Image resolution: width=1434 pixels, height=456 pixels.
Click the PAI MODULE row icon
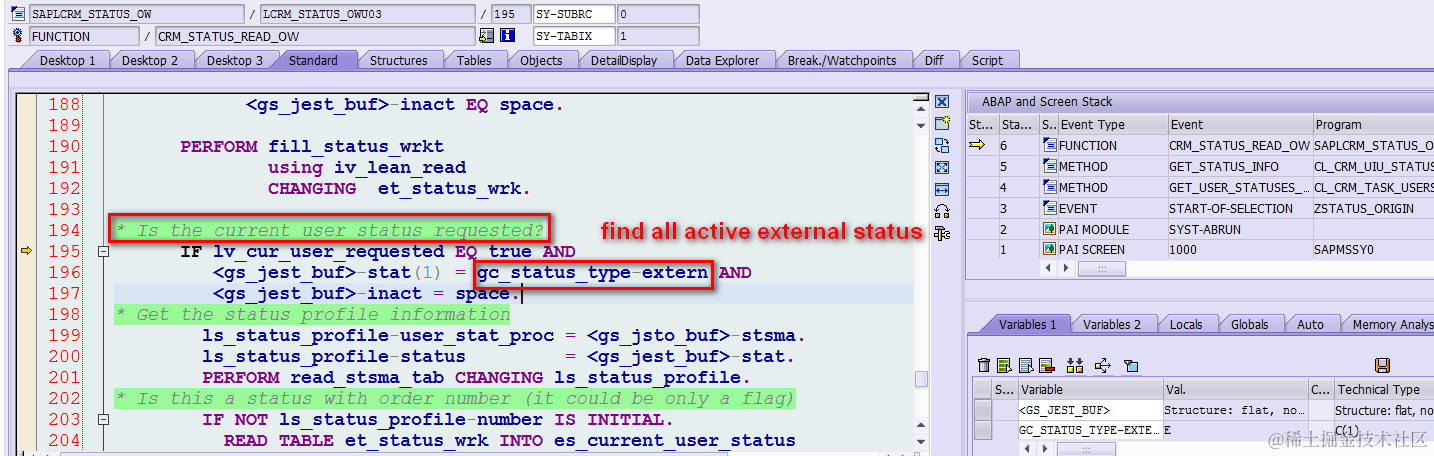tap(1049, 229)
